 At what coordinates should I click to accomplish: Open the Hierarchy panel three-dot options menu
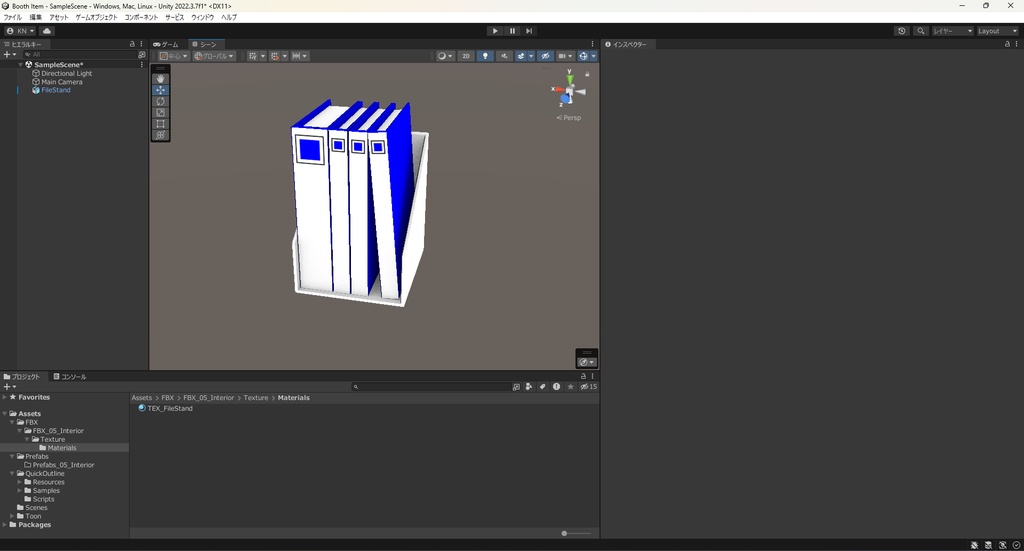point(141,44)
